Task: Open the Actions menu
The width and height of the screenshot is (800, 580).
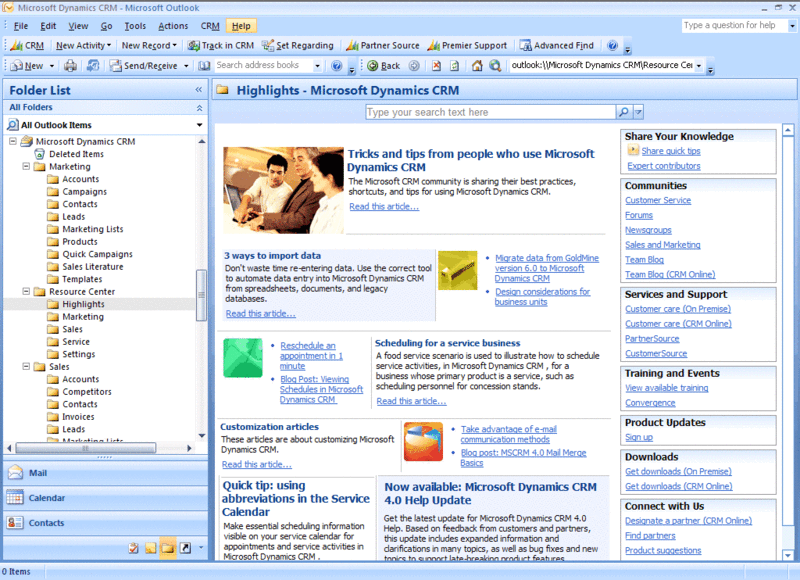Action: [x=173, y=26]
